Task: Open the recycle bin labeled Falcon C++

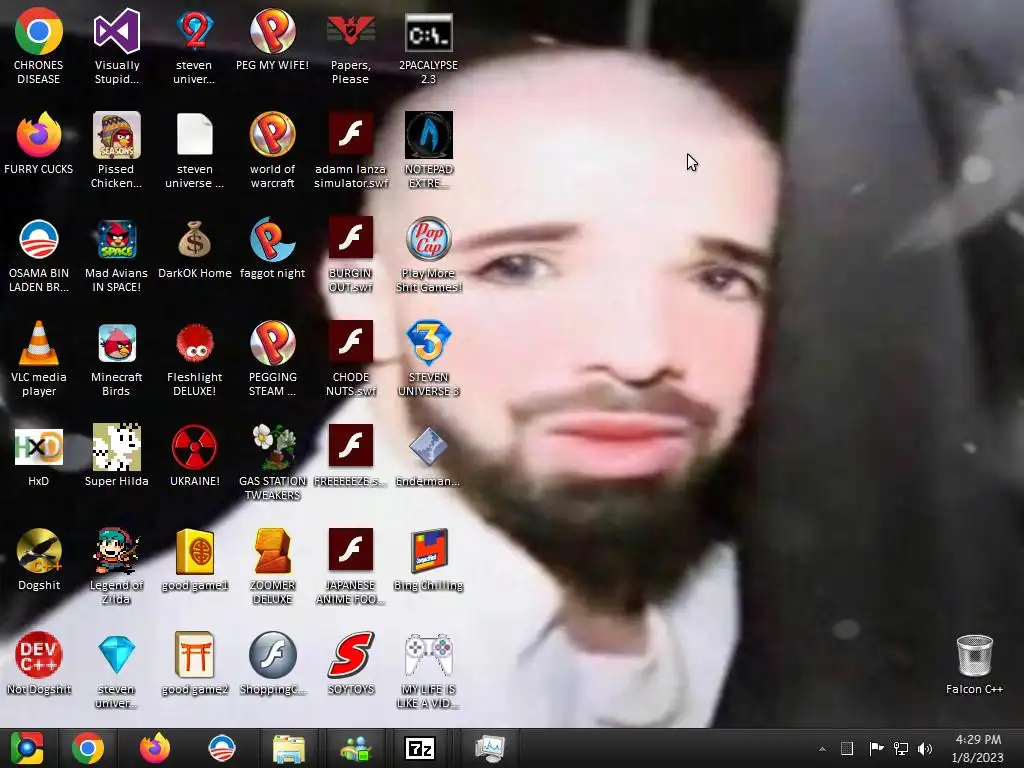Action: pyautogui.click(x=974, y=655)
